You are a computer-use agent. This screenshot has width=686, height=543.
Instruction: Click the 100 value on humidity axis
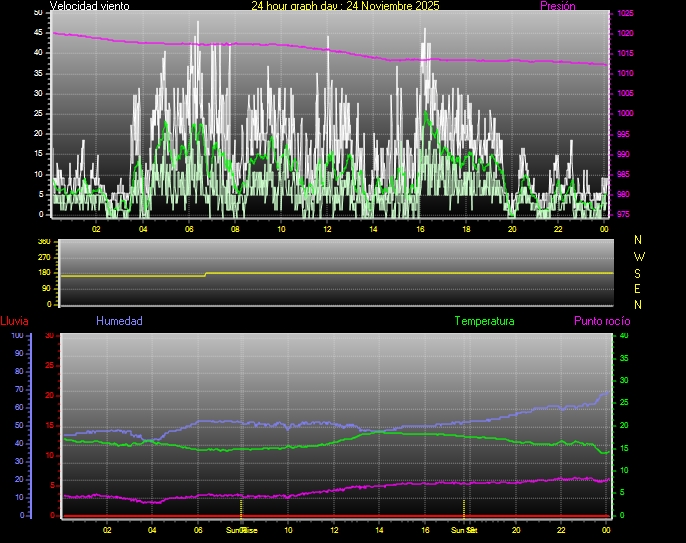17,336
